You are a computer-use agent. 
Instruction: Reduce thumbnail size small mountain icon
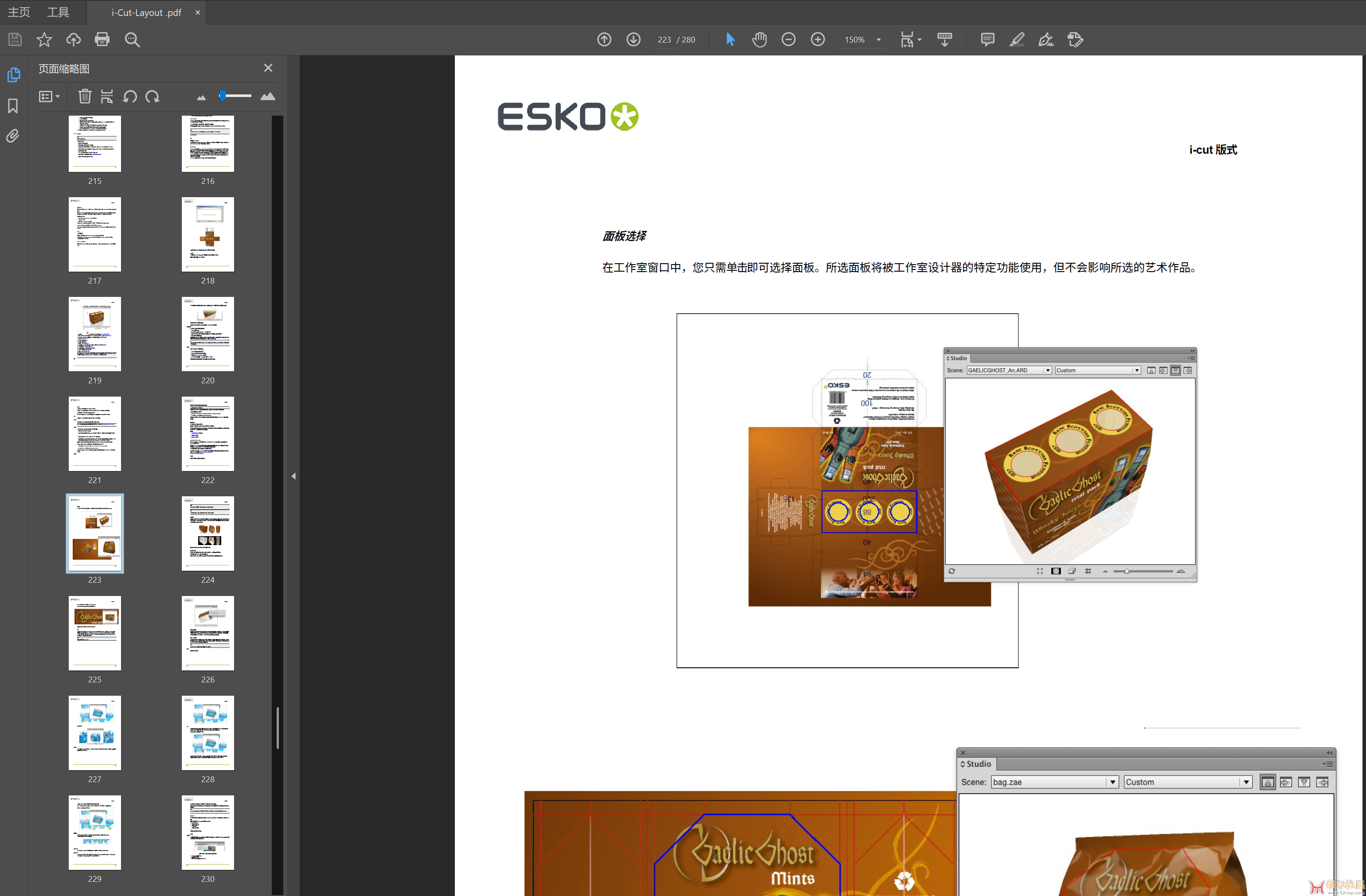pos(201,97)
